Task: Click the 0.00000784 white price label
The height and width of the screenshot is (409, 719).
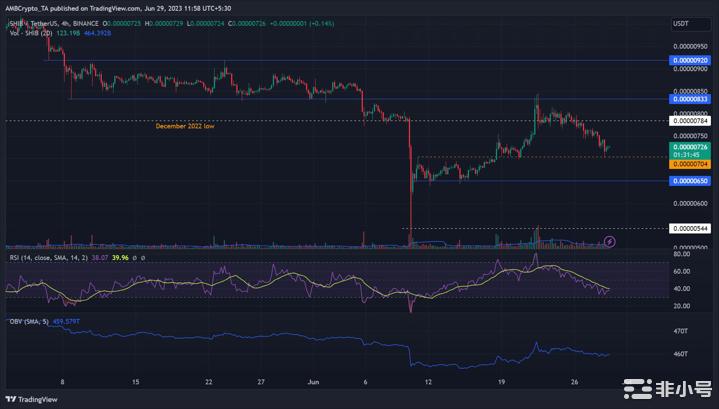Action: tap(690, 121)
